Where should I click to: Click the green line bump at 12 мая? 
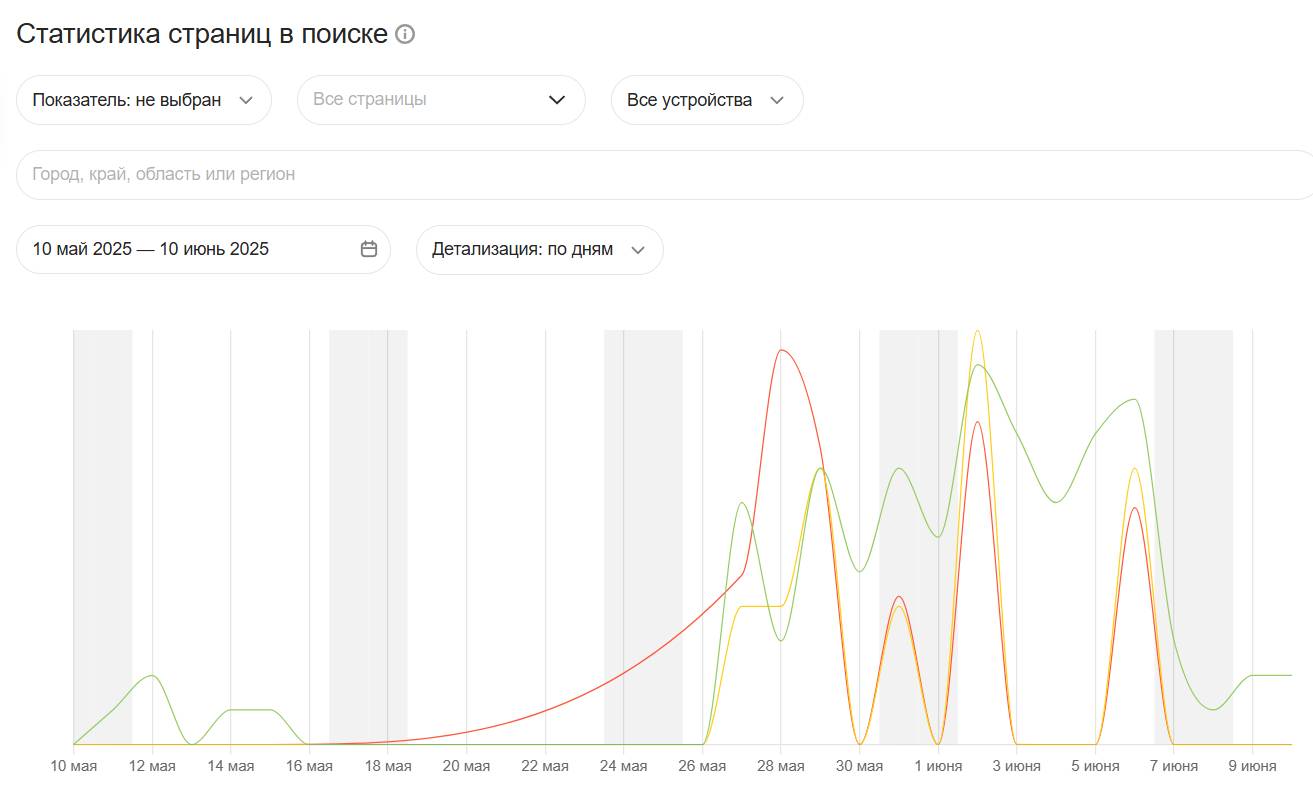152,675
